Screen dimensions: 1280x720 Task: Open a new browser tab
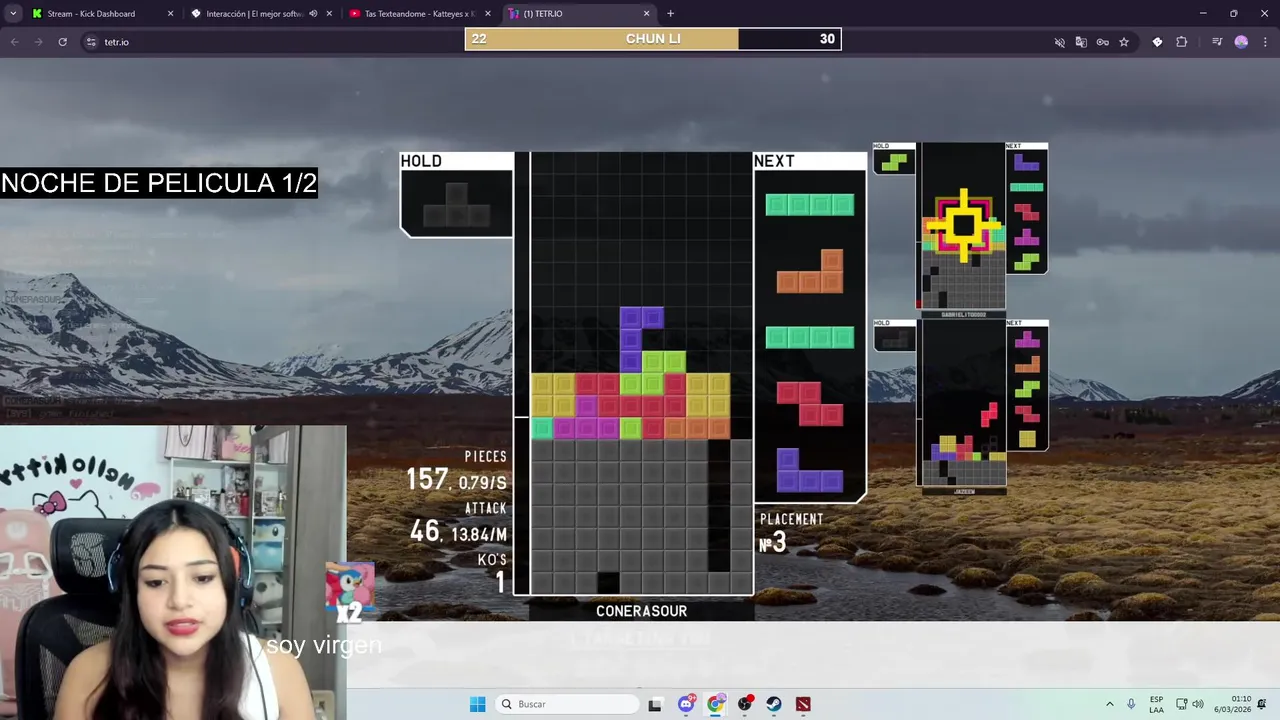[x=670, y=14]
